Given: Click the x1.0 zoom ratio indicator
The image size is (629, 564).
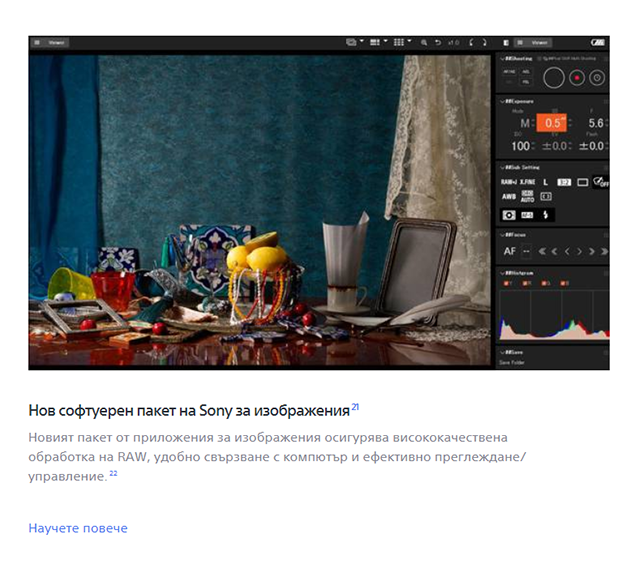Looking at the screenshot, I should point(453,43).
